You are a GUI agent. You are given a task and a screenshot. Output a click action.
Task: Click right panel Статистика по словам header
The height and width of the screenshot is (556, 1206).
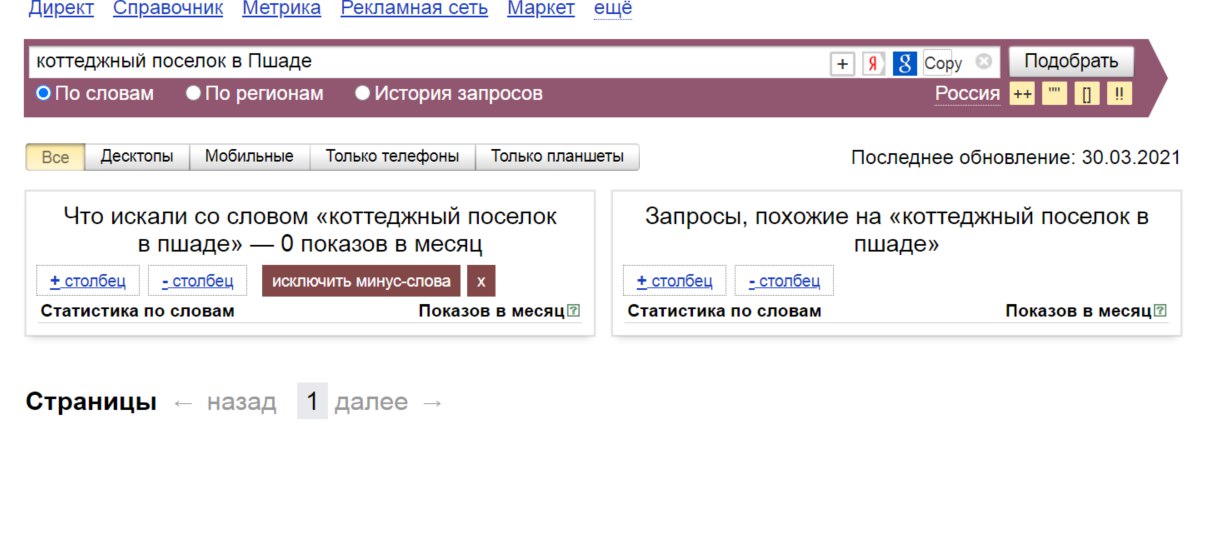pos(724,311)
